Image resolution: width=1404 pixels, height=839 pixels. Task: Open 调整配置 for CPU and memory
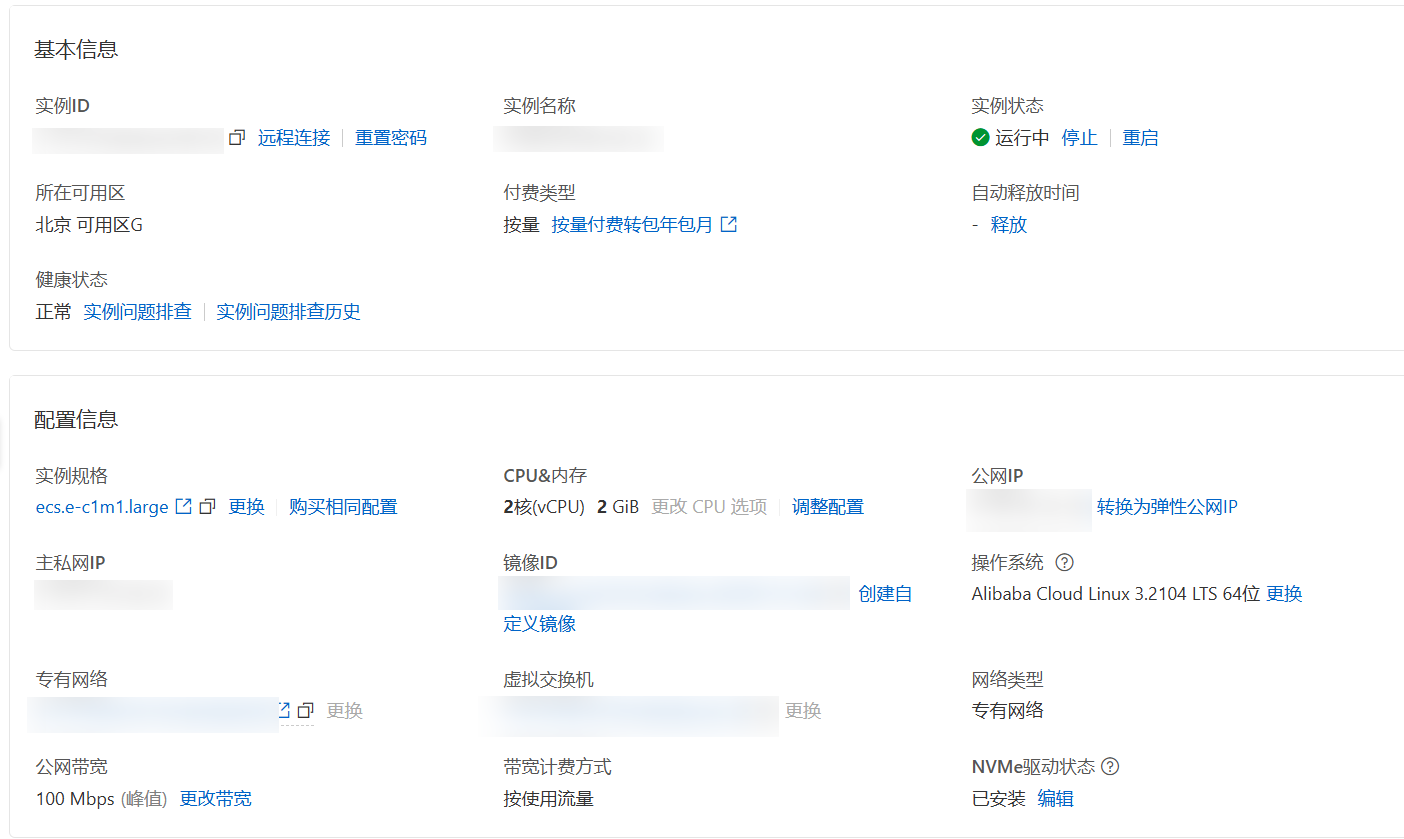(828, 507)
